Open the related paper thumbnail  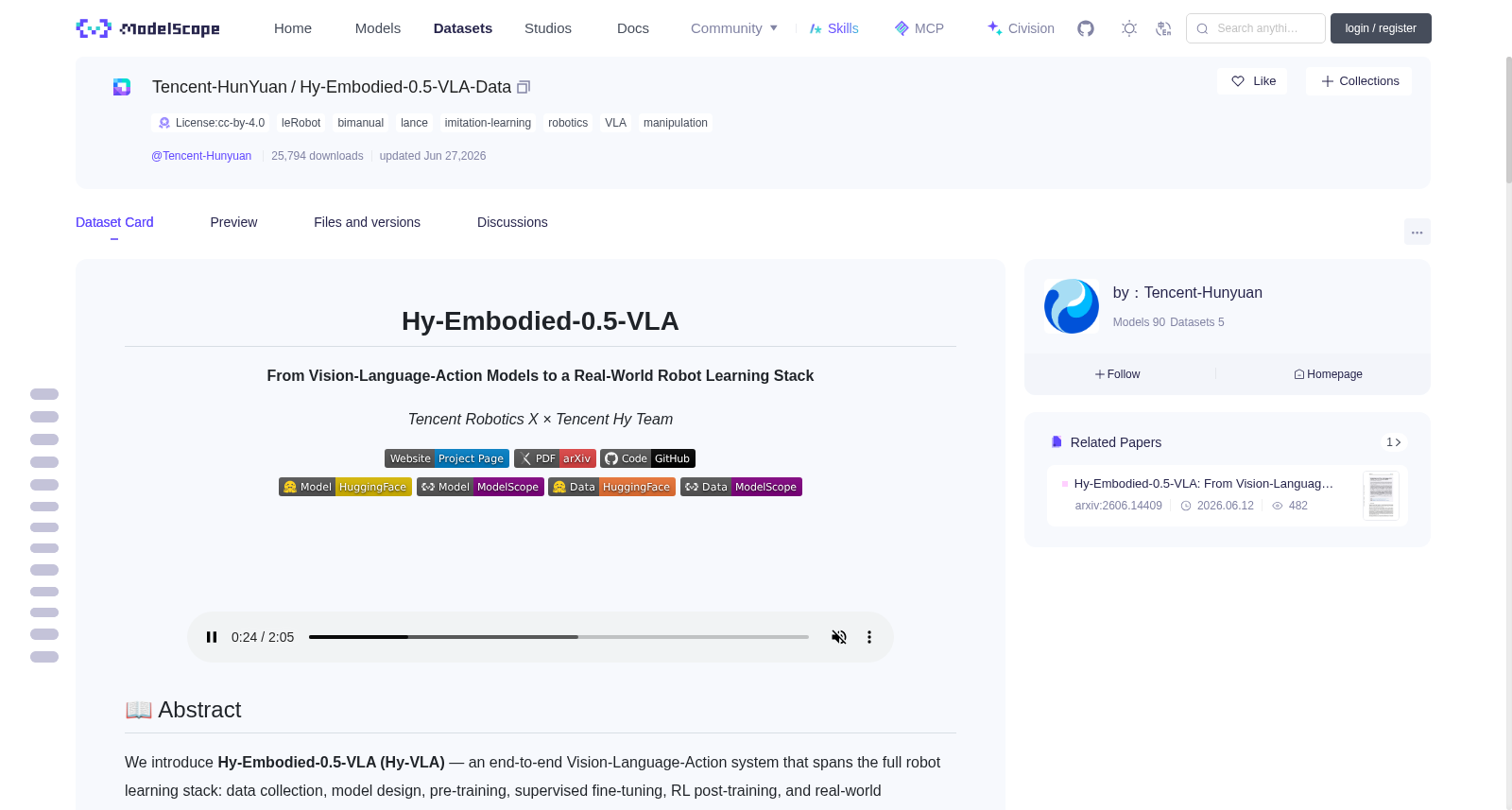click(1381, 495)
